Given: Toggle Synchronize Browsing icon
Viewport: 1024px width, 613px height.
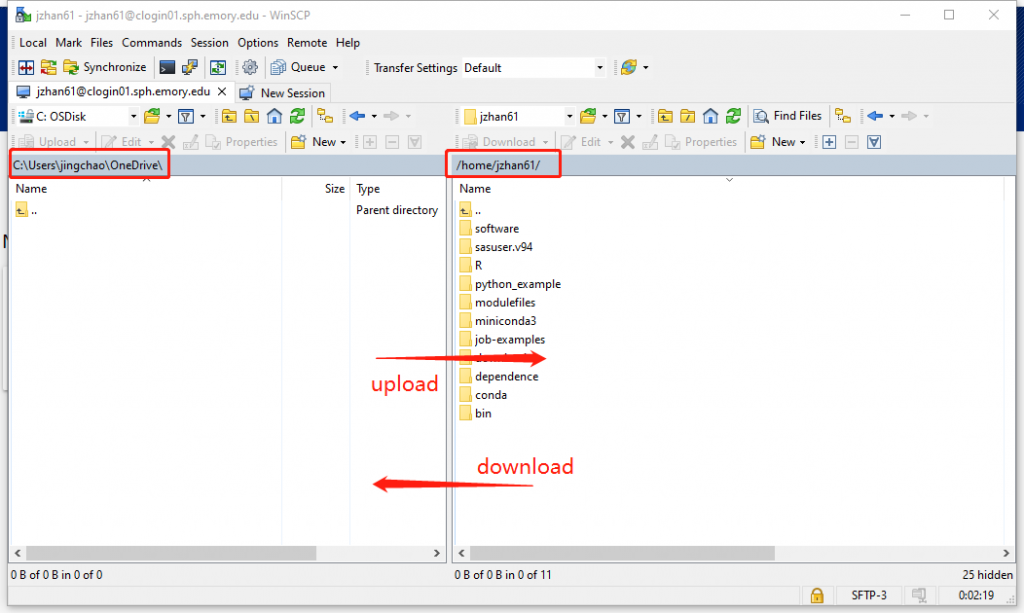Looking at the screenshot, I should pos(217,67).
